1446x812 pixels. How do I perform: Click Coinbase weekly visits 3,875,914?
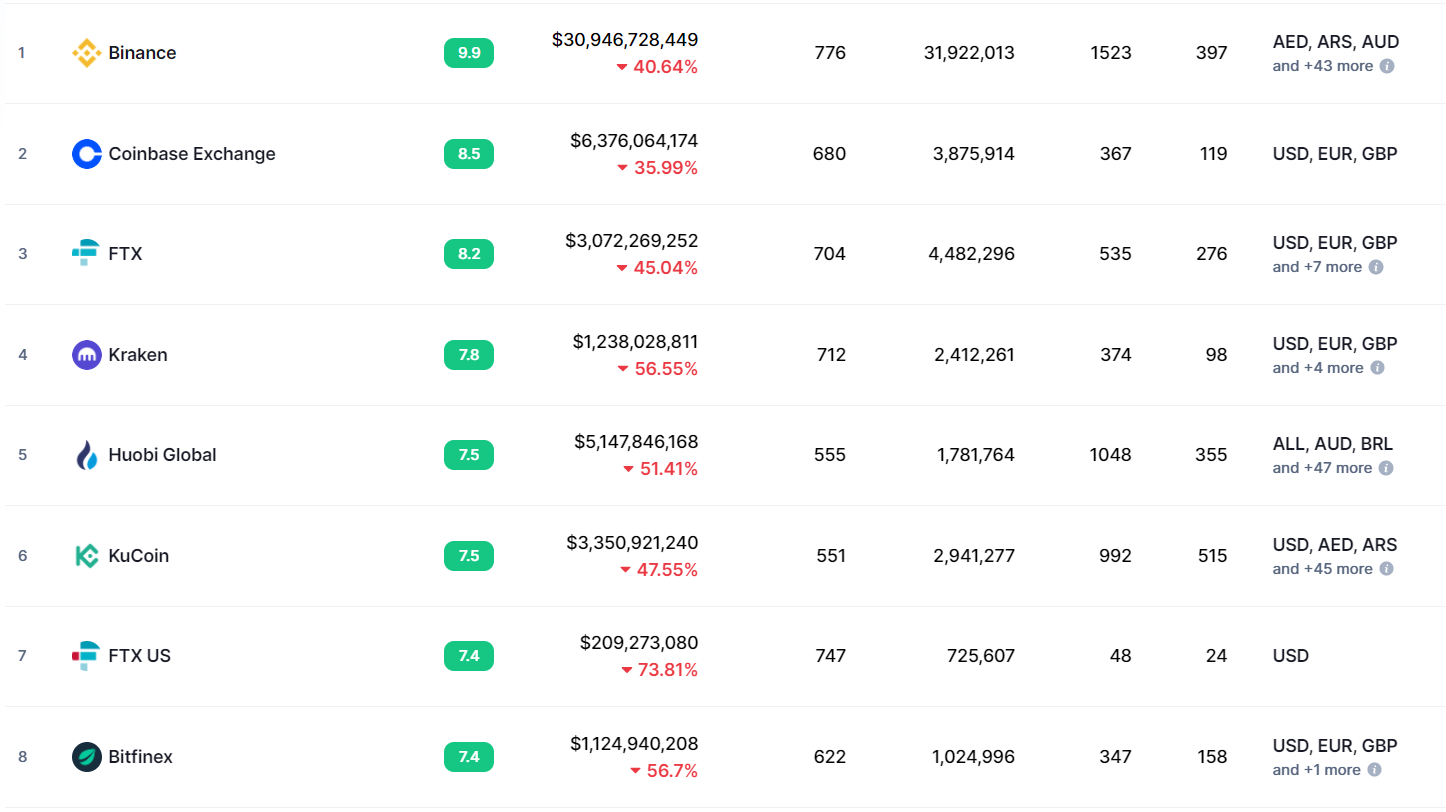(974, 154)
